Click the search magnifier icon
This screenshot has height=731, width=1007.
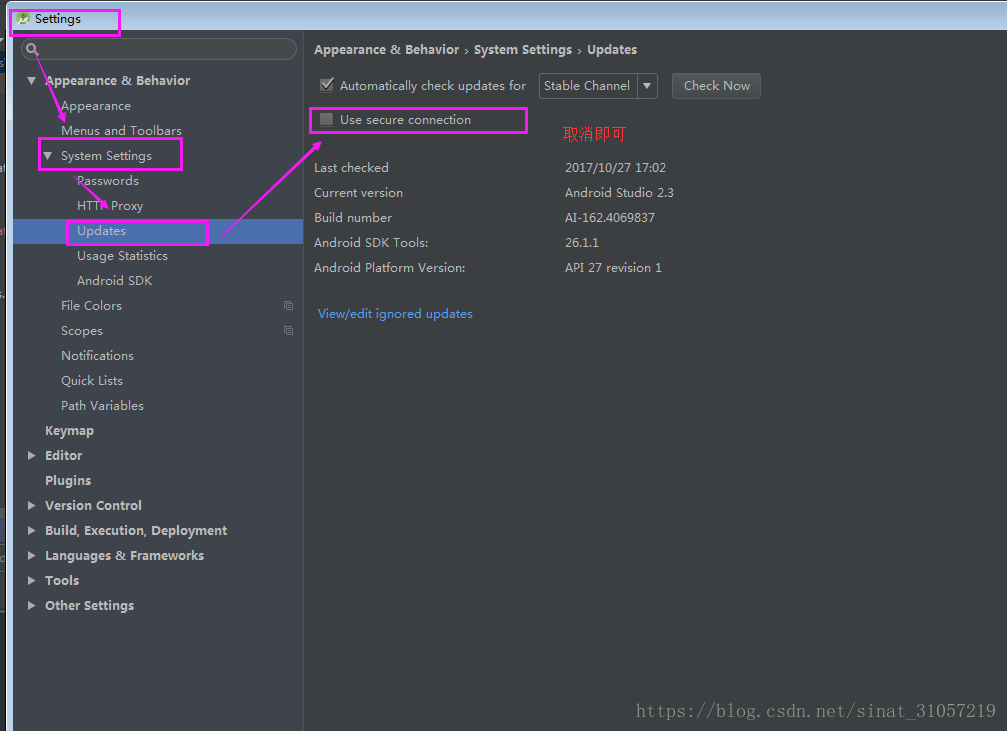31,49
